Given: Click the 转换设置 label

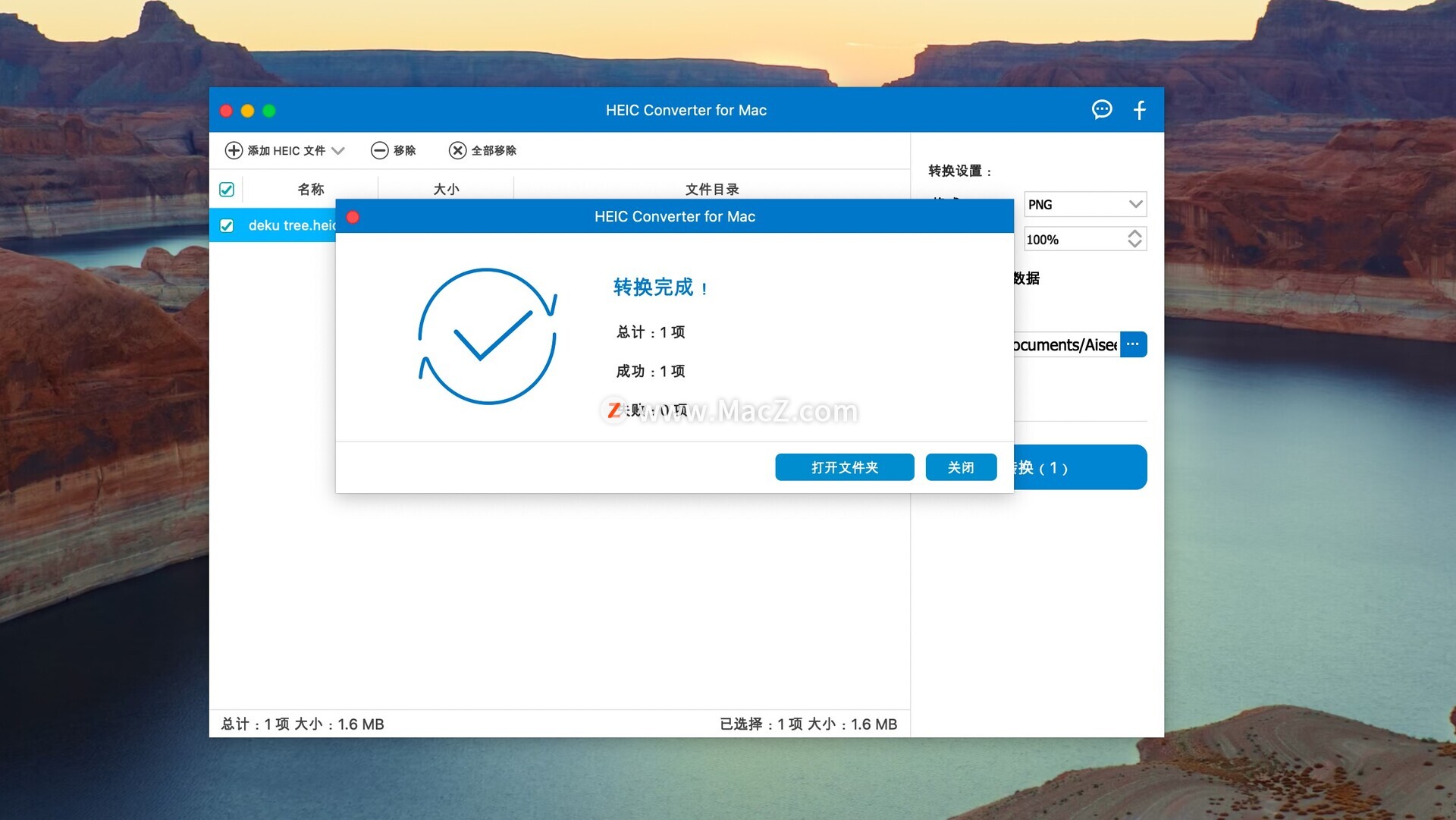Looking at the screenshot, I should tap(960, 171).
